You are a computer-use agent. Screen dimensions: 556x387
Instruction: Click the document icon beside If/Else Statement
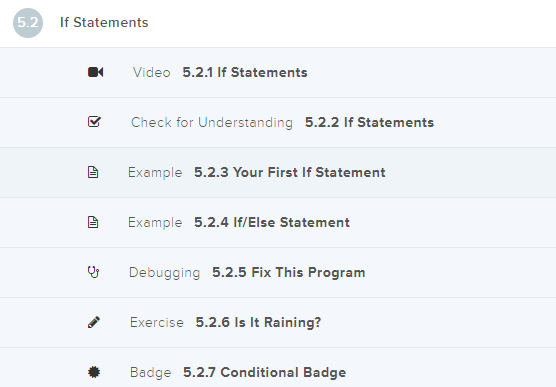pyautogui.click(x=93, y=222)
